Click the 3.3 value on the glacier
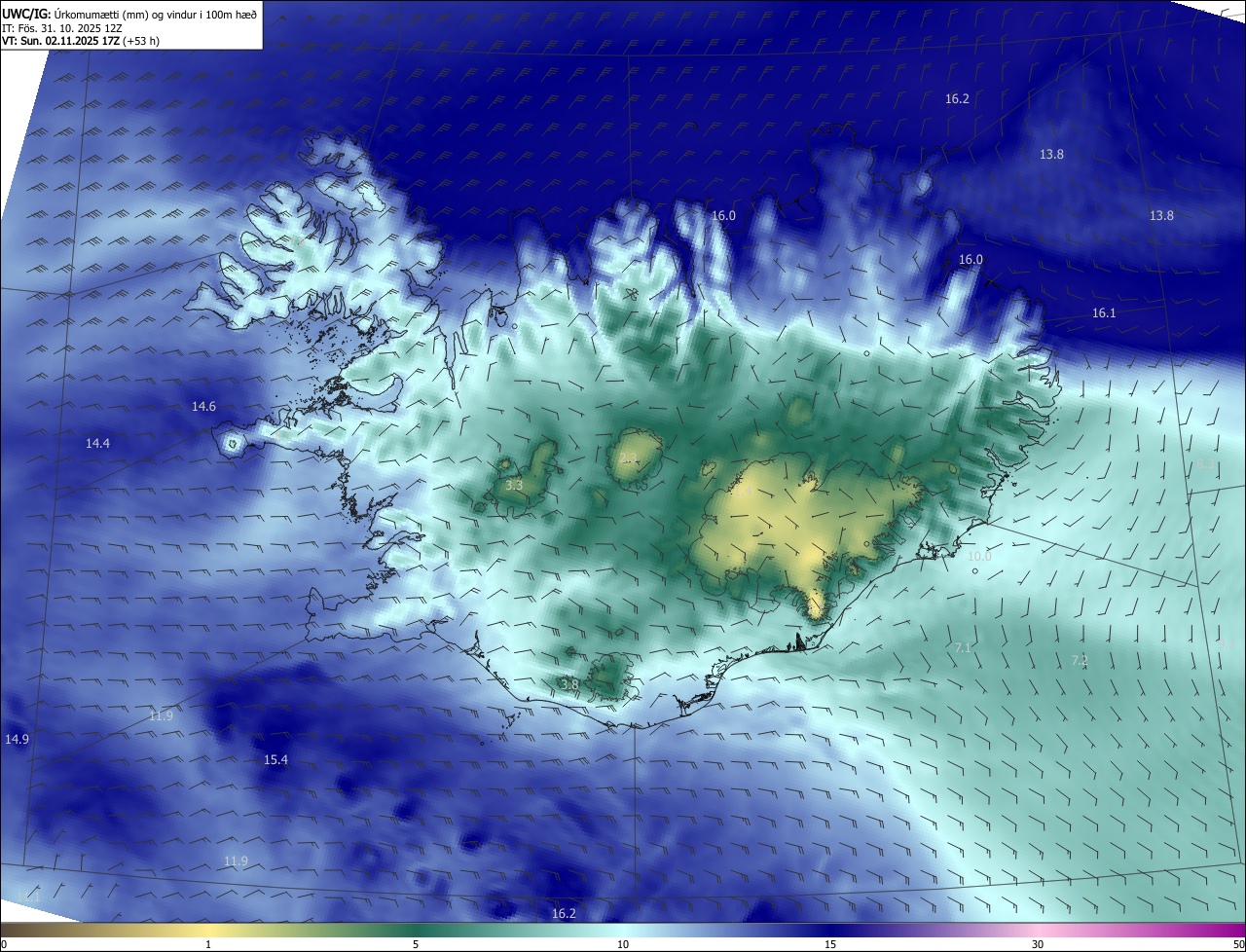The height and width of the screenshot is (952, 1246). tap(514, 484)
